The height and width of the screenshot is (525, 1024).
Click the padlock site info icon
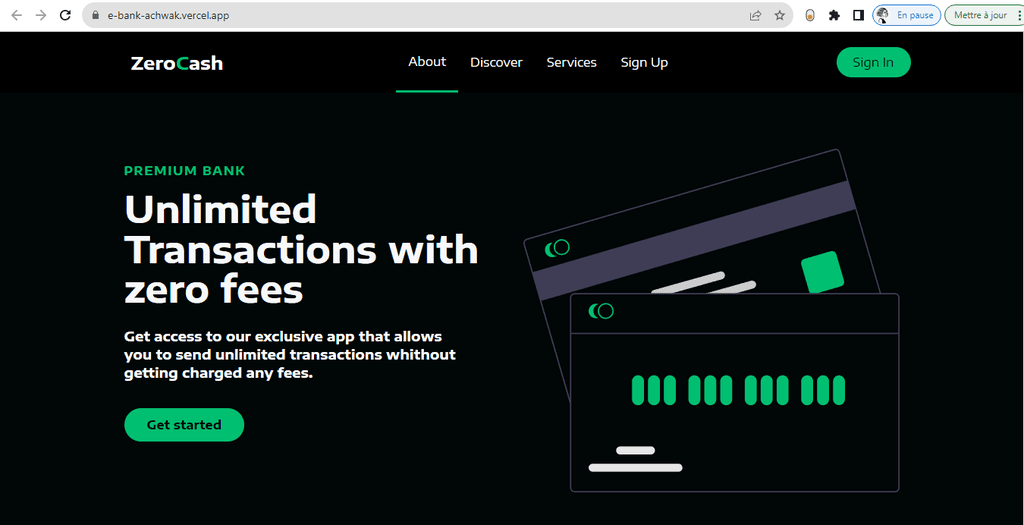(x=95, y=15)
